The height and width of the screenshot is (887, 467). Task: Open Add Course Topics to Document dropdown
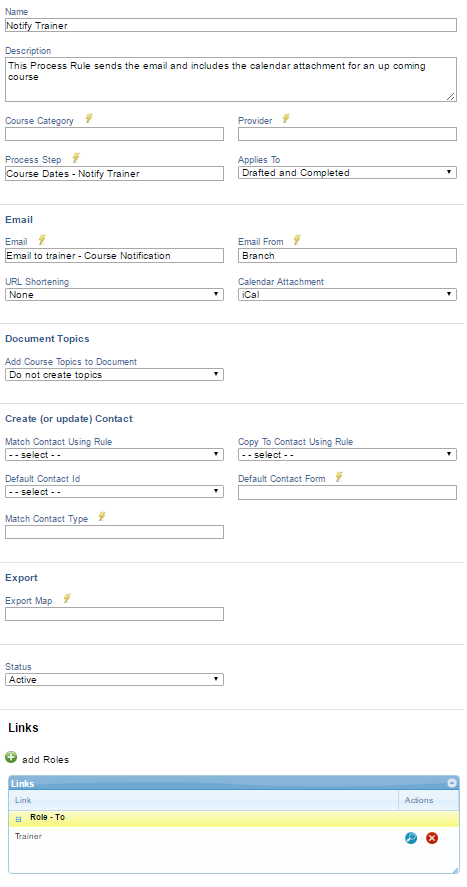pos(114,374)
